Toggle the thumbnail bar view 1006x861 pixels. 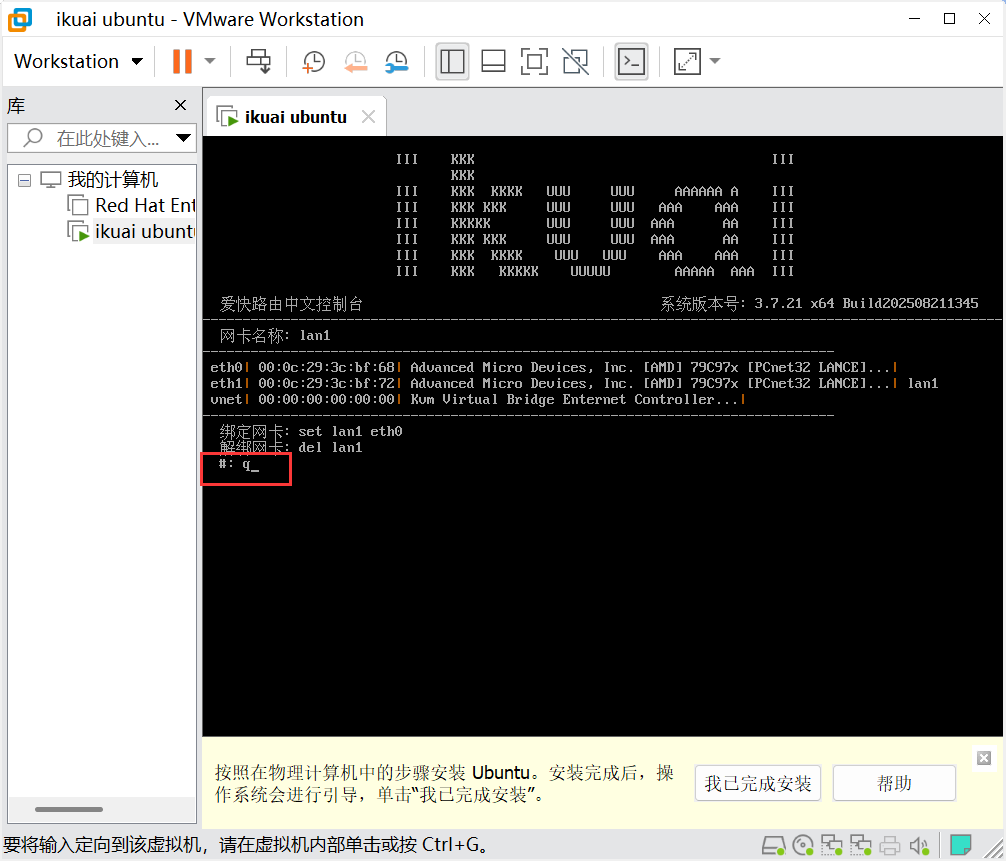[x=493, y=62]
